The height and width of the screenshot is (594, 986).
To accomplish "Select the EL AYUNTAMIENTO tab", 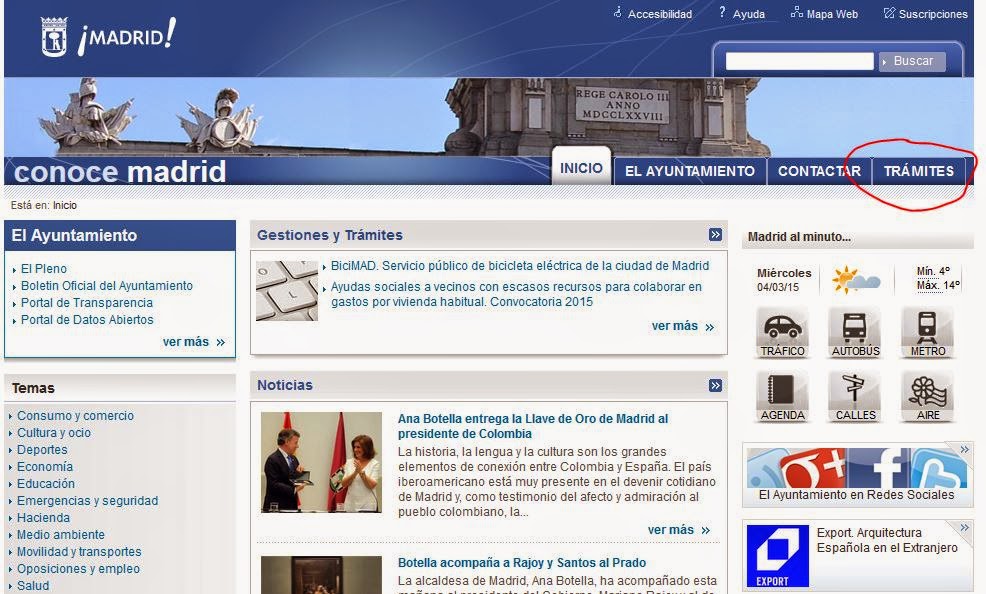I will coord(689,171).
